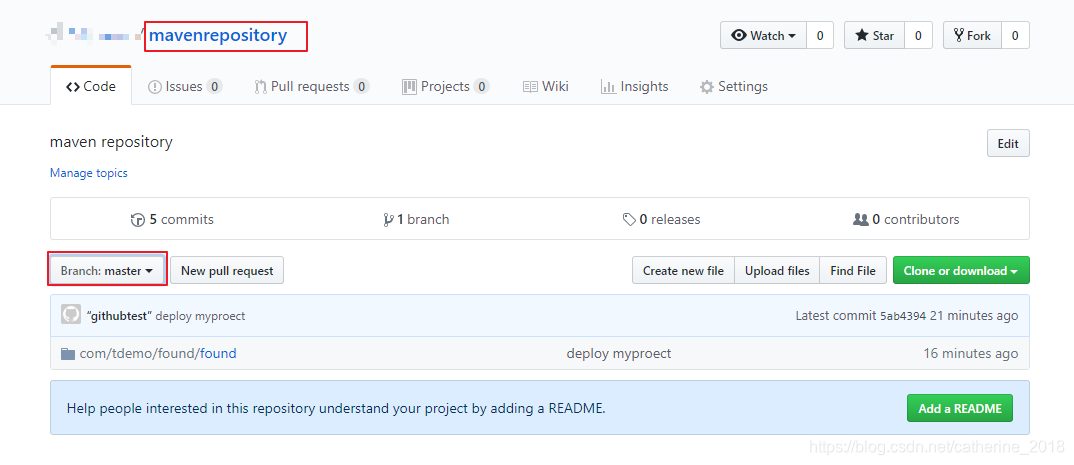Click Create new file
1074x465 pixels.
click(683, 271)
